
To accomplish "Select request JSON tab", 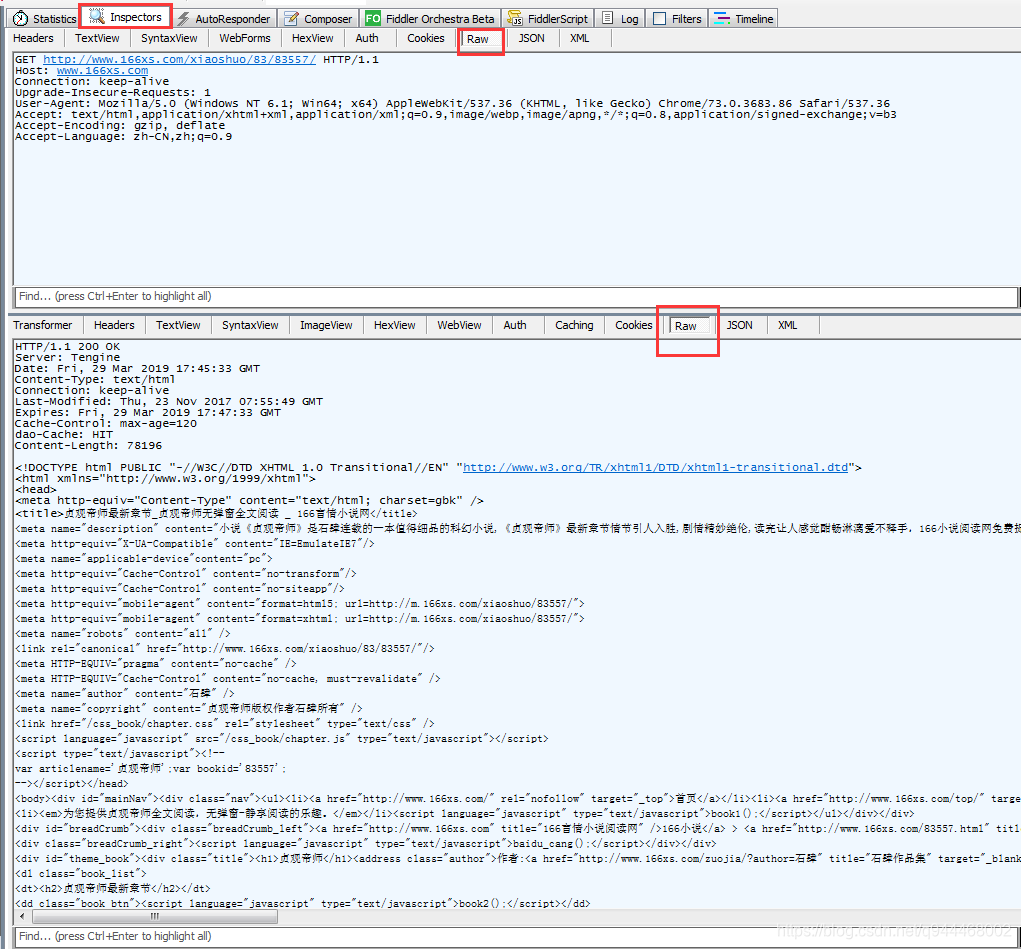I will (x=531, y=38).
